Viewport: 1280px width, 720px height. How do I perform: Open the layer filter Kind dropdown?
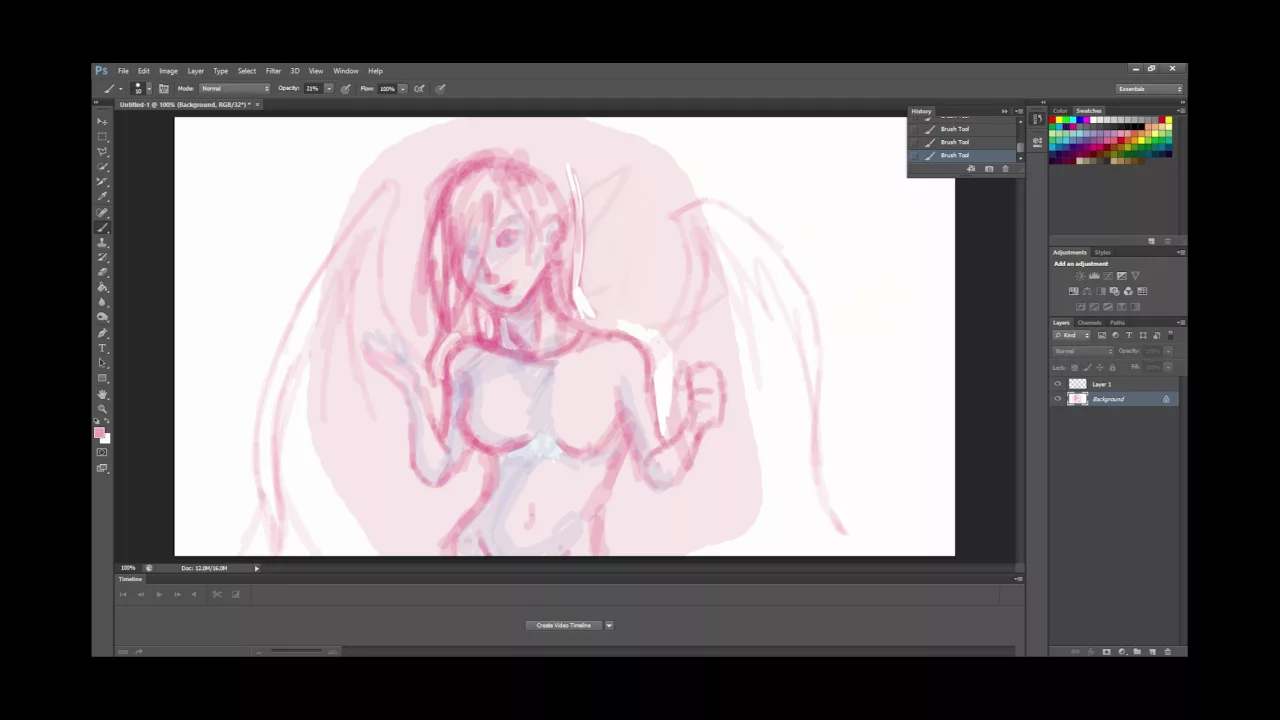pyautogui.click(x=1072, y=335)
